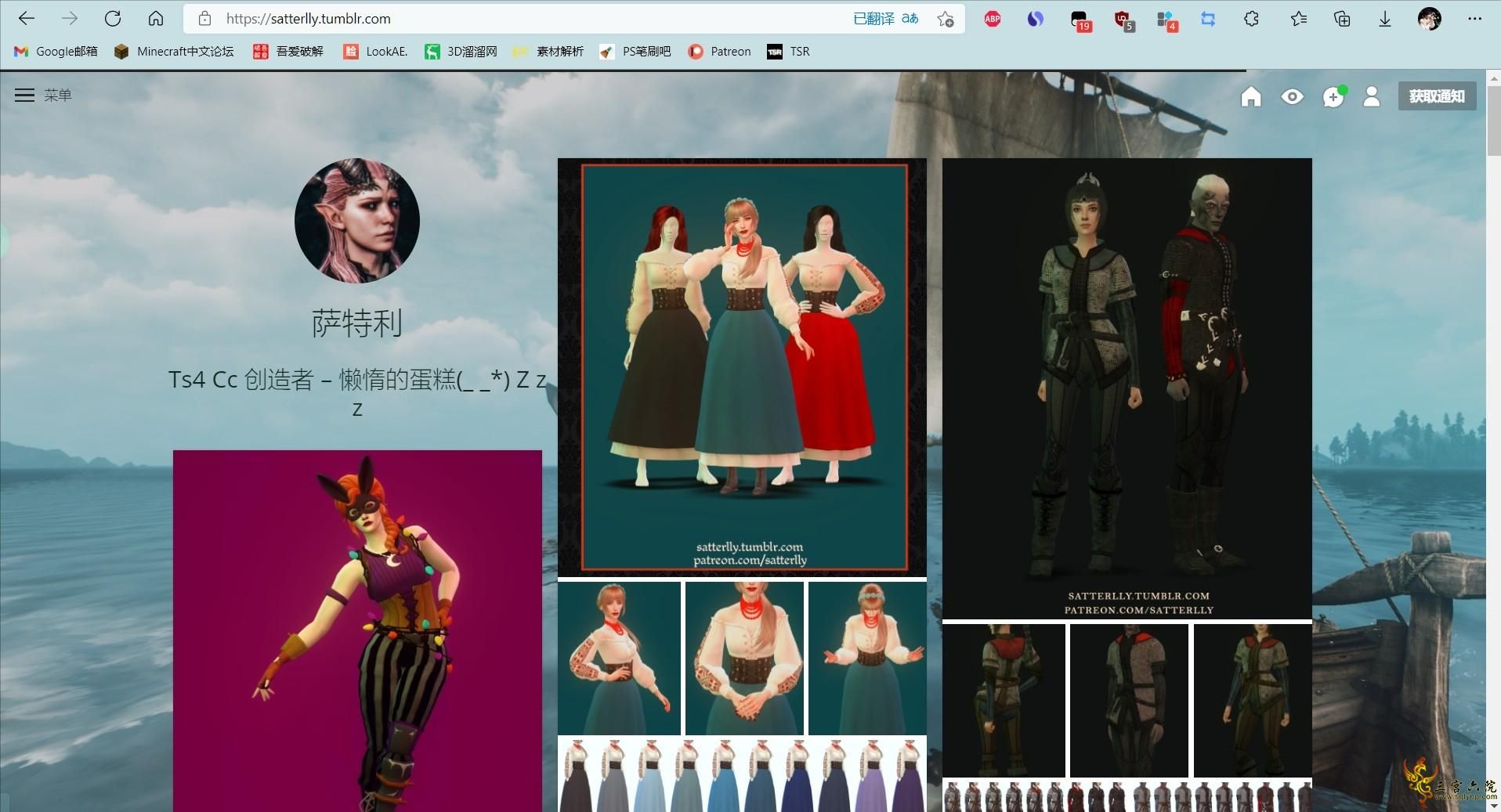Open the TSR bookmark
1501x812 pixels.
click(788, 51)
